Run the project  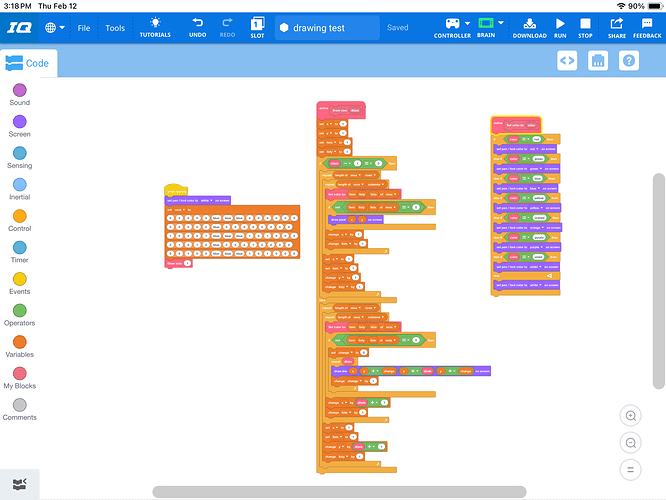[560, 28]
